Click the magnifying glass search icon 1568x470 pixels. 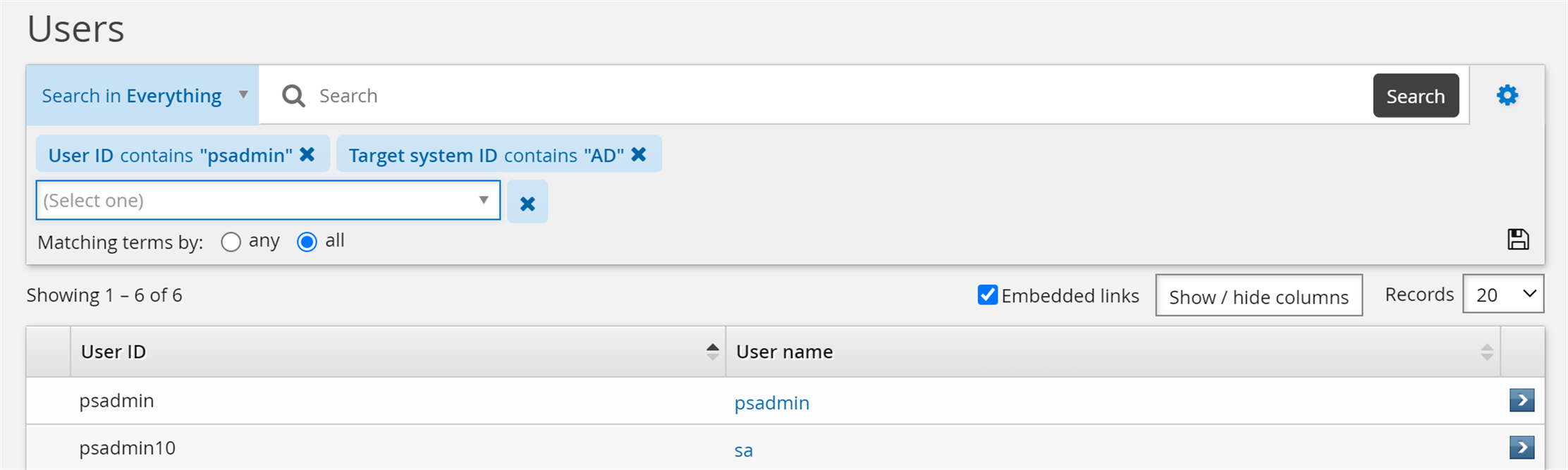click(293, 96)
